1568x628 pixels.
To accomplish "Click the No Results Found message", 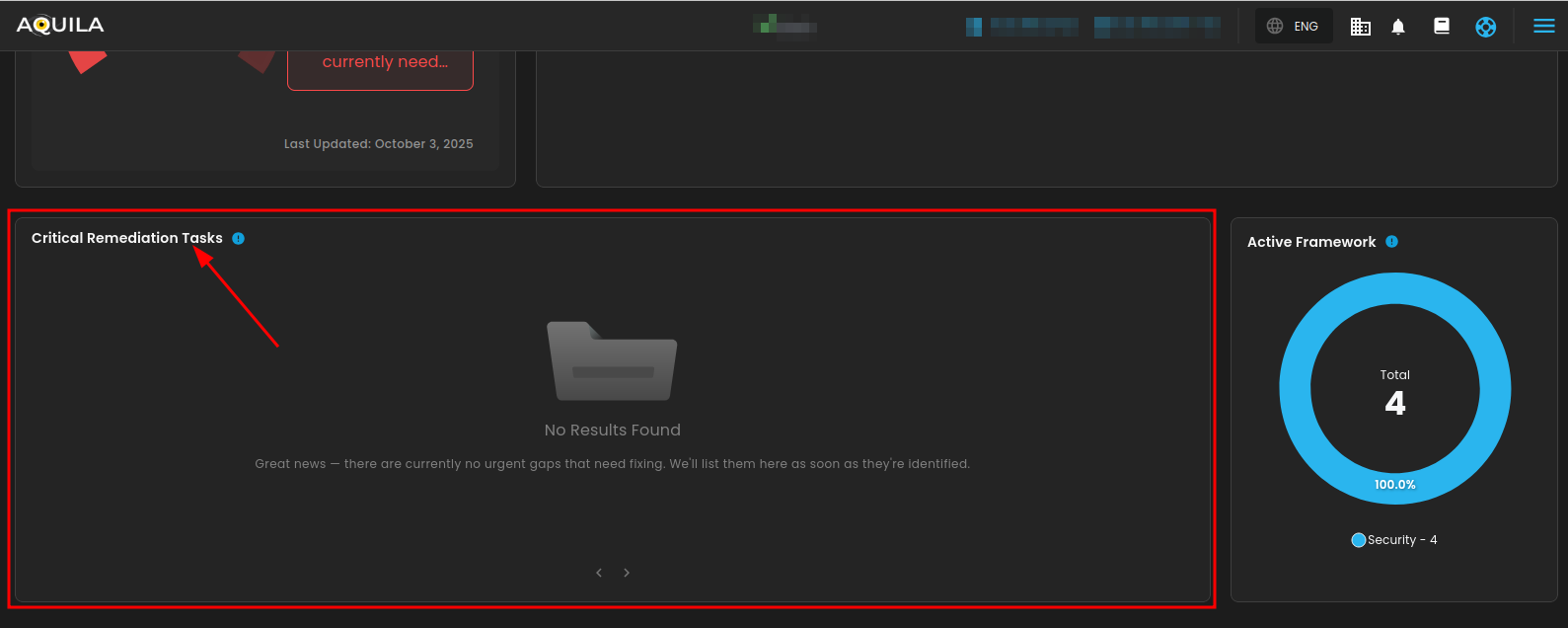I will [612, 431].
